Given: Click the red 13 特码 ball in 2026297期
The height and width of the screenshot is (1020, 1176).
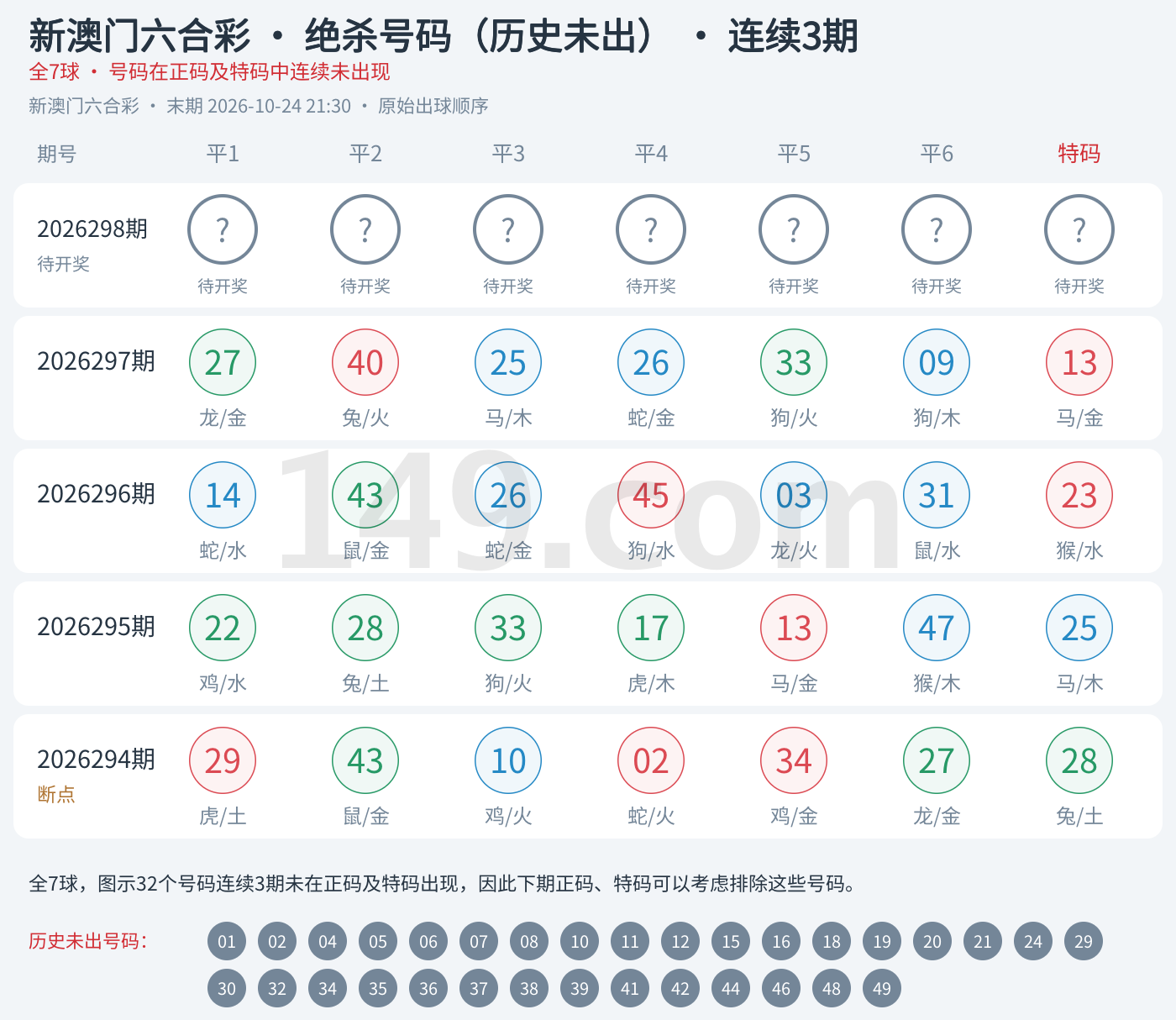Looking at the screenshot, I should click(x=1079, y=362).
